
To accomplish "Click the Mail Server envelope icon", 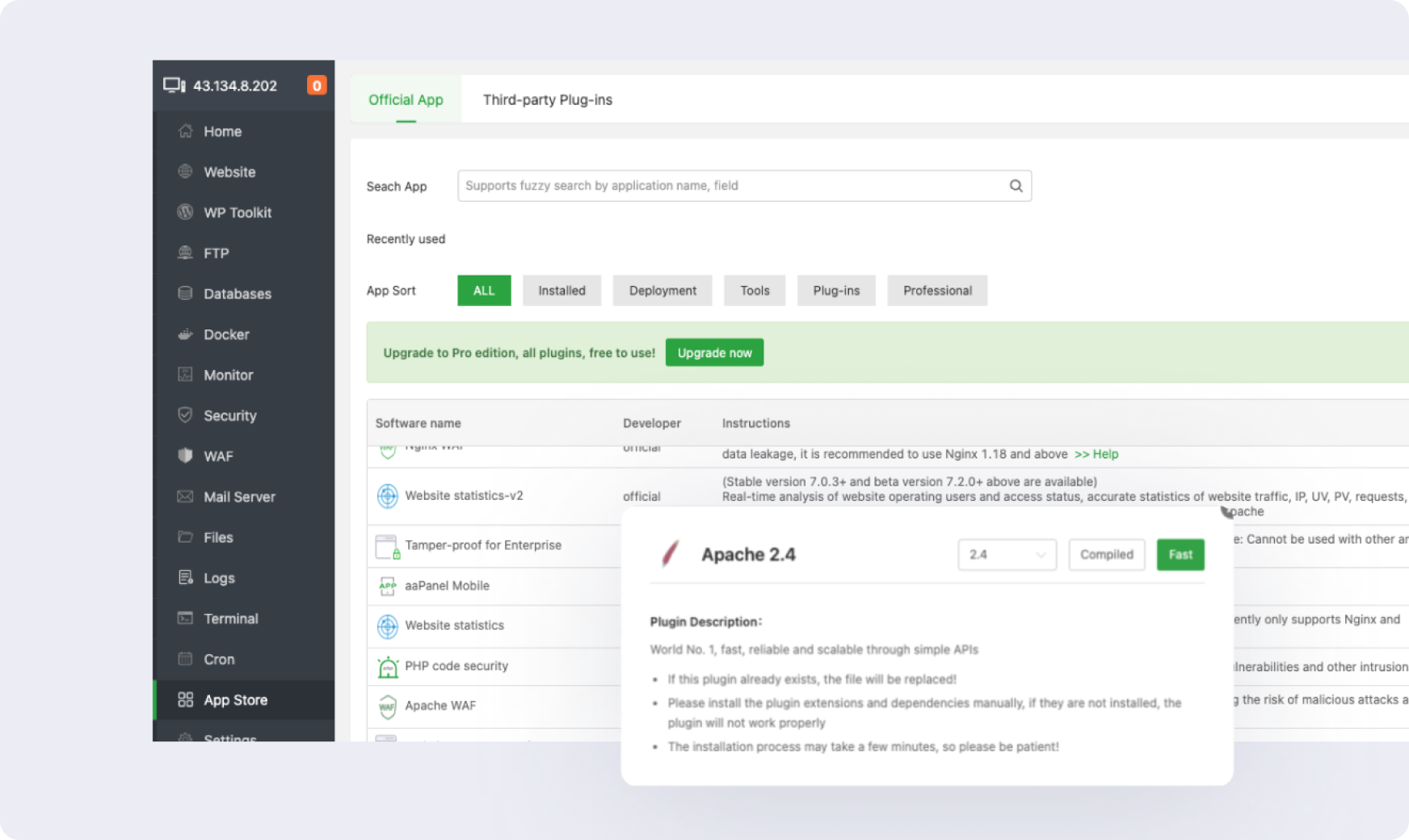I will tap(185, 496).
